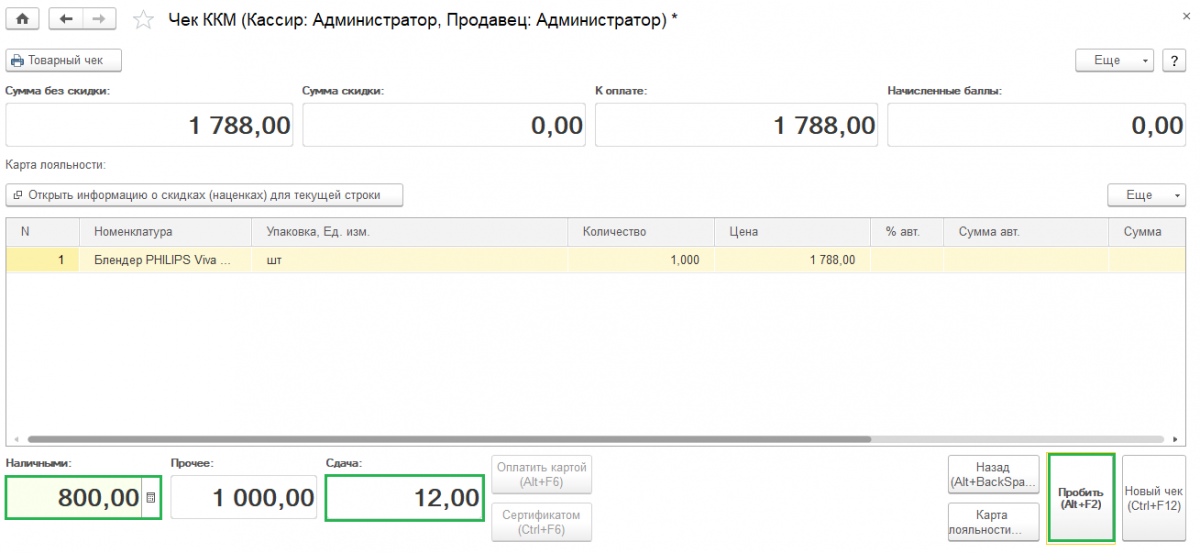This screenshot has width=1200, height=553.
Task: Open the calculator in the Наличными field
Action: click(x=151, y=497)
